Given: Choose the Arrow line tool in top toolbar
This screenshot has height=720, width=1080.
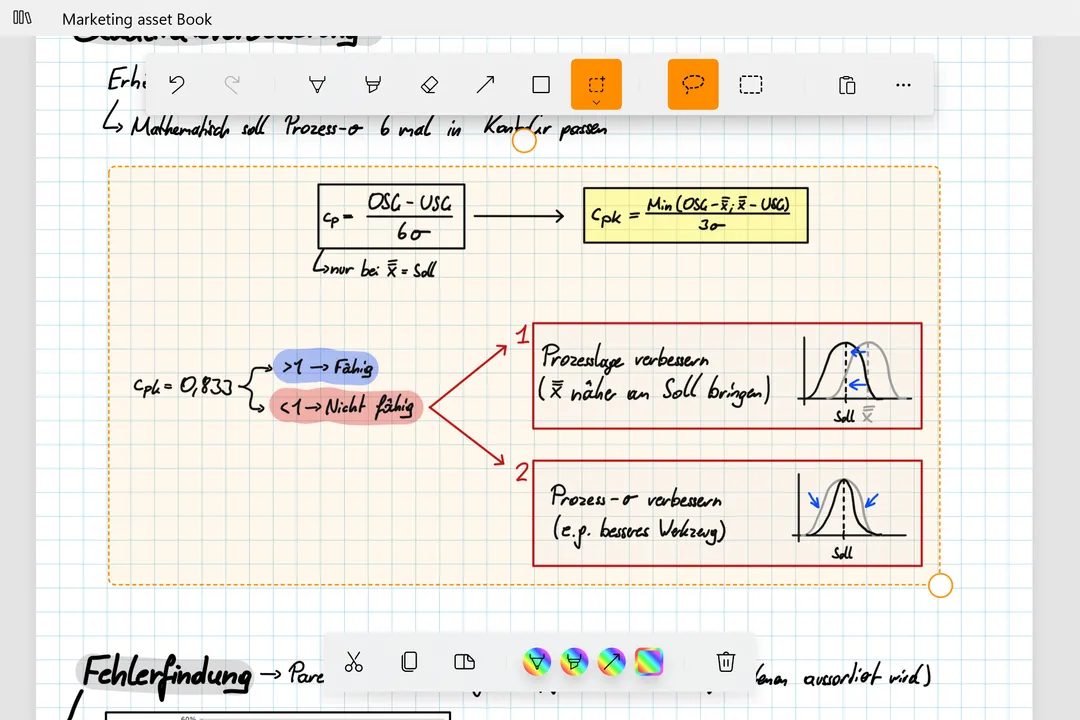Looking at the screenshot, I should (485, 85).
